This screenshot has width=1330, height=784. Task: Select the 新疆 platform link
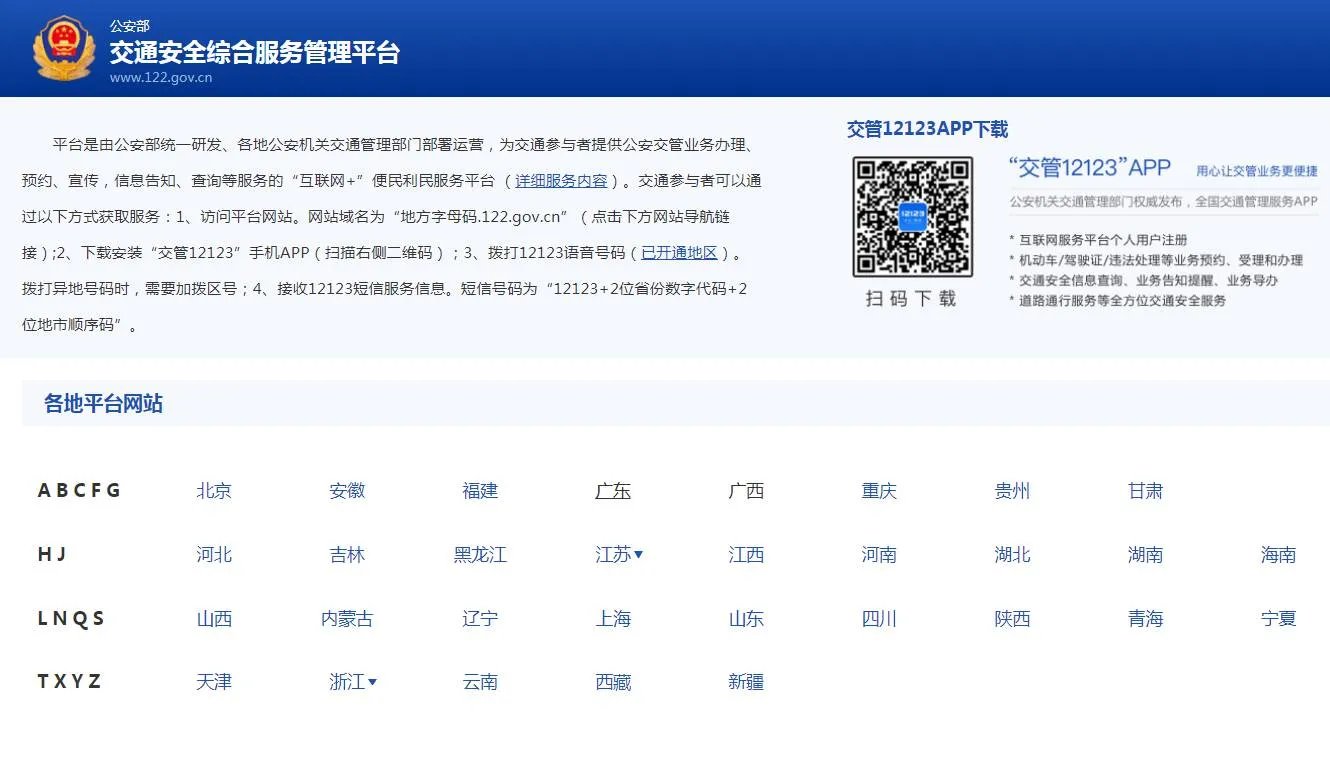coord(746,681)
